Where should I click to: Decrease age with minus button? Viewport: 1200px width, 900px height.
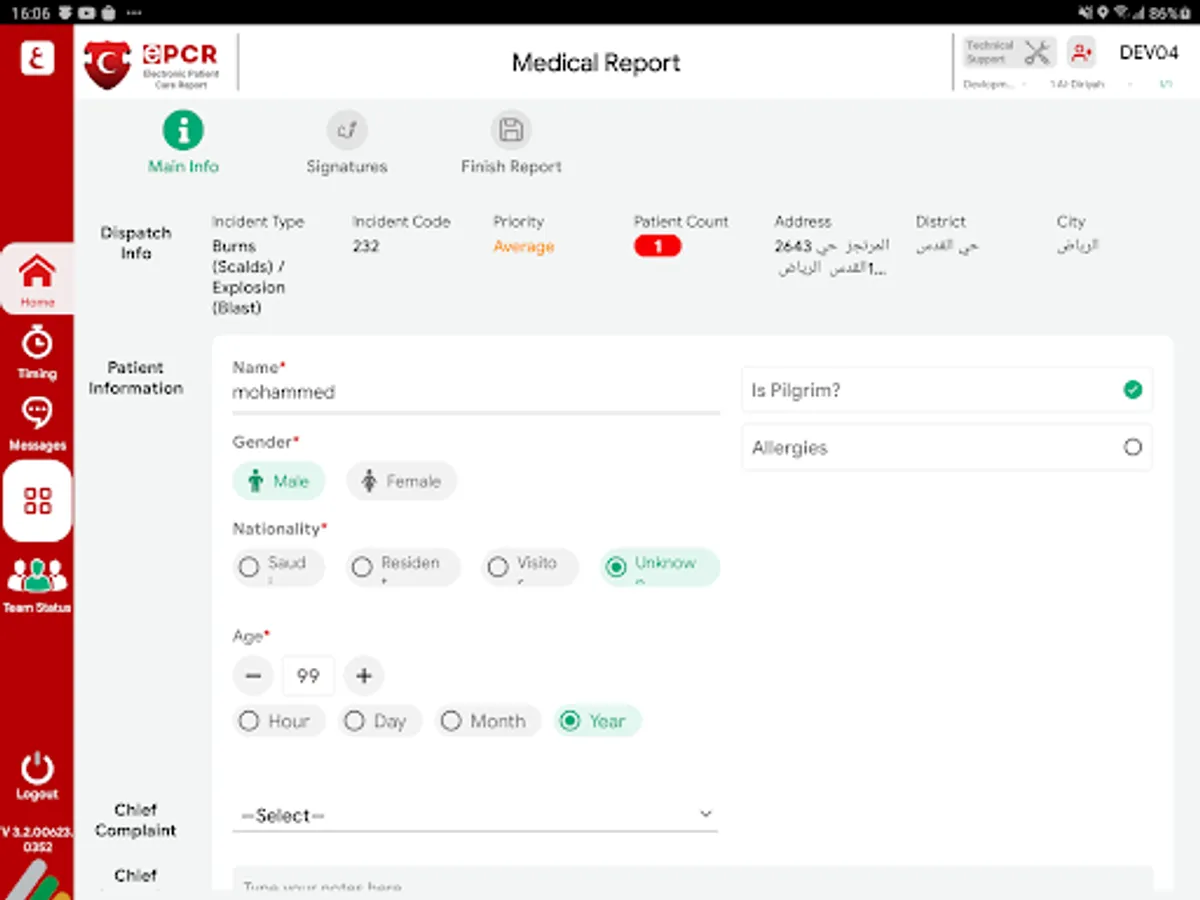(253, 676)
